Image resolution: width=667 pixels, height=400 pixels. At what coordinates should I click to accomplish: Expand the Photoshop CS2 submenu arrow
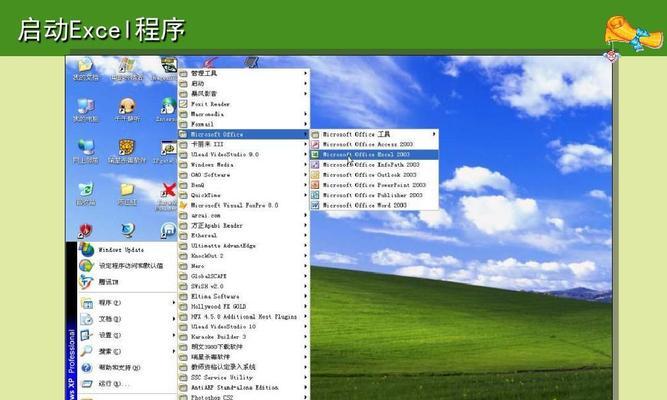(305, 397)
